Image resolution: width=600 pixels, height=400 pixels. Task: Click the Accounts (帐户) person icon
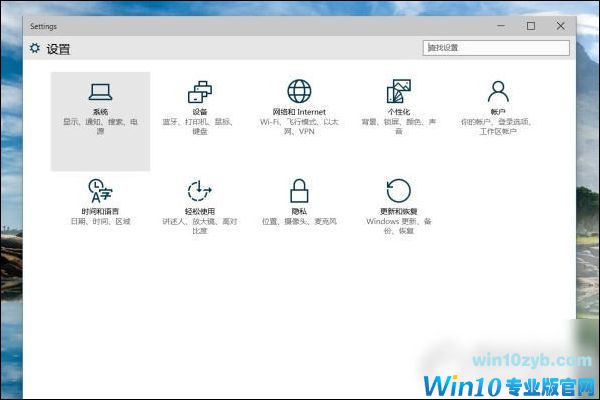(497, 93)
